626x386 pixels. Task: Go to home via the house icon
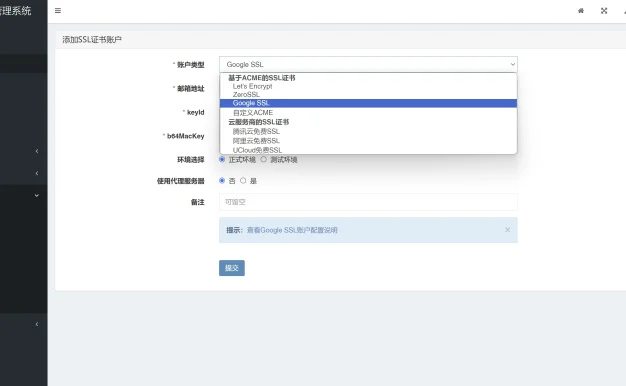[581, 11]
